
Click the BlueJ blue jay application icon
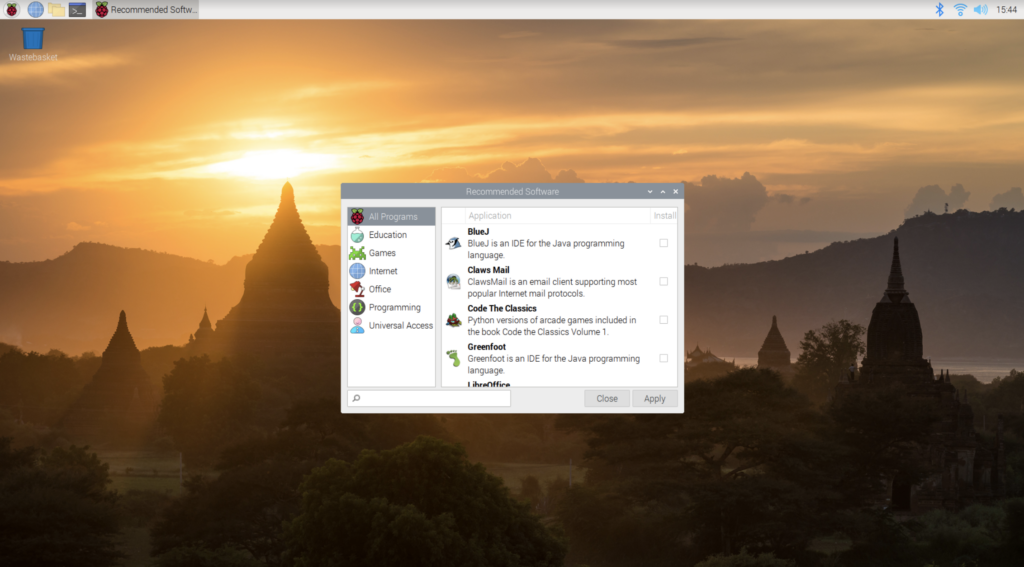pyautogui.click(x=454, y=243)
